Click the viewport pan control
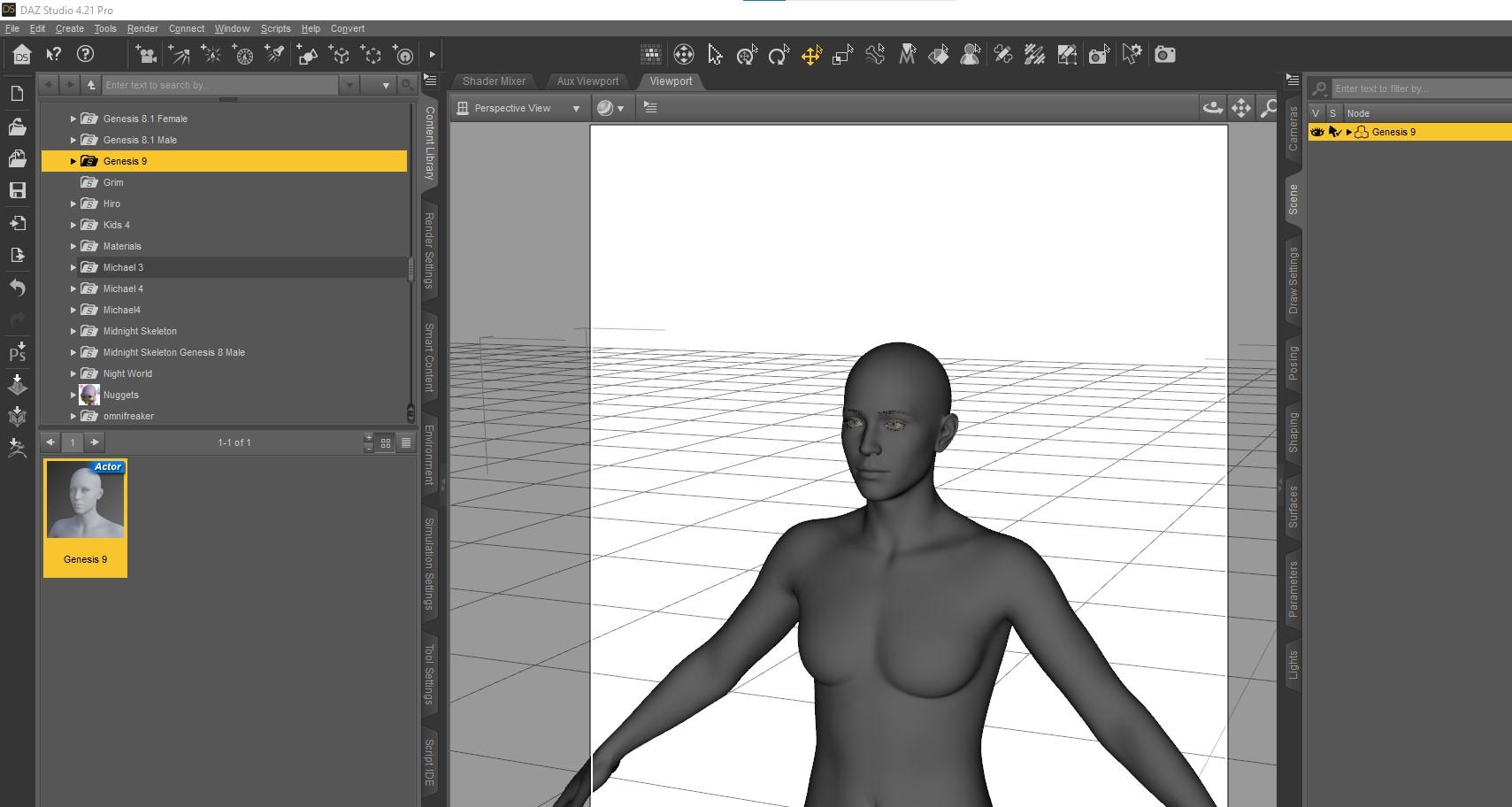This screenshot has width=1512, height=807. [x=1241, y=108]
